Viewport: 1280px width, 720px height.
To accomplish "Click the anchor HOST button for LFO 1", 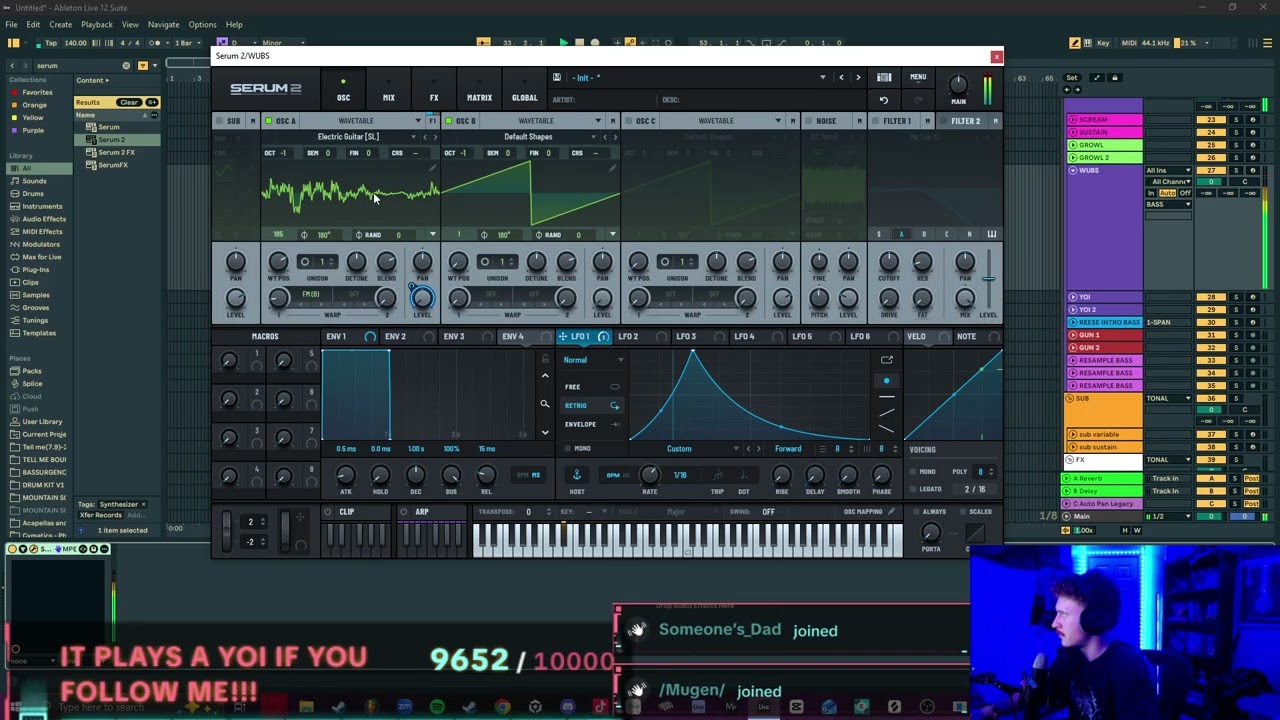I will tap(576, 475).
